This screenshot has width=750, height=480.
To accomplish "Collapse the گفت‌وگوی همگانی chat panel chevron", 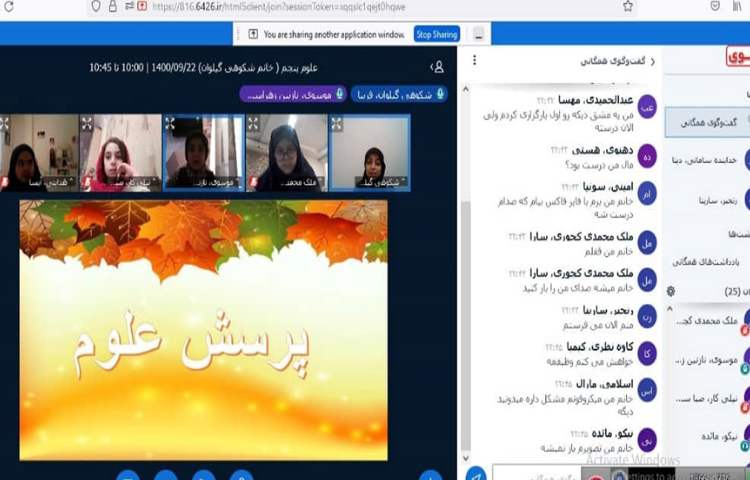I will [653, 61].
